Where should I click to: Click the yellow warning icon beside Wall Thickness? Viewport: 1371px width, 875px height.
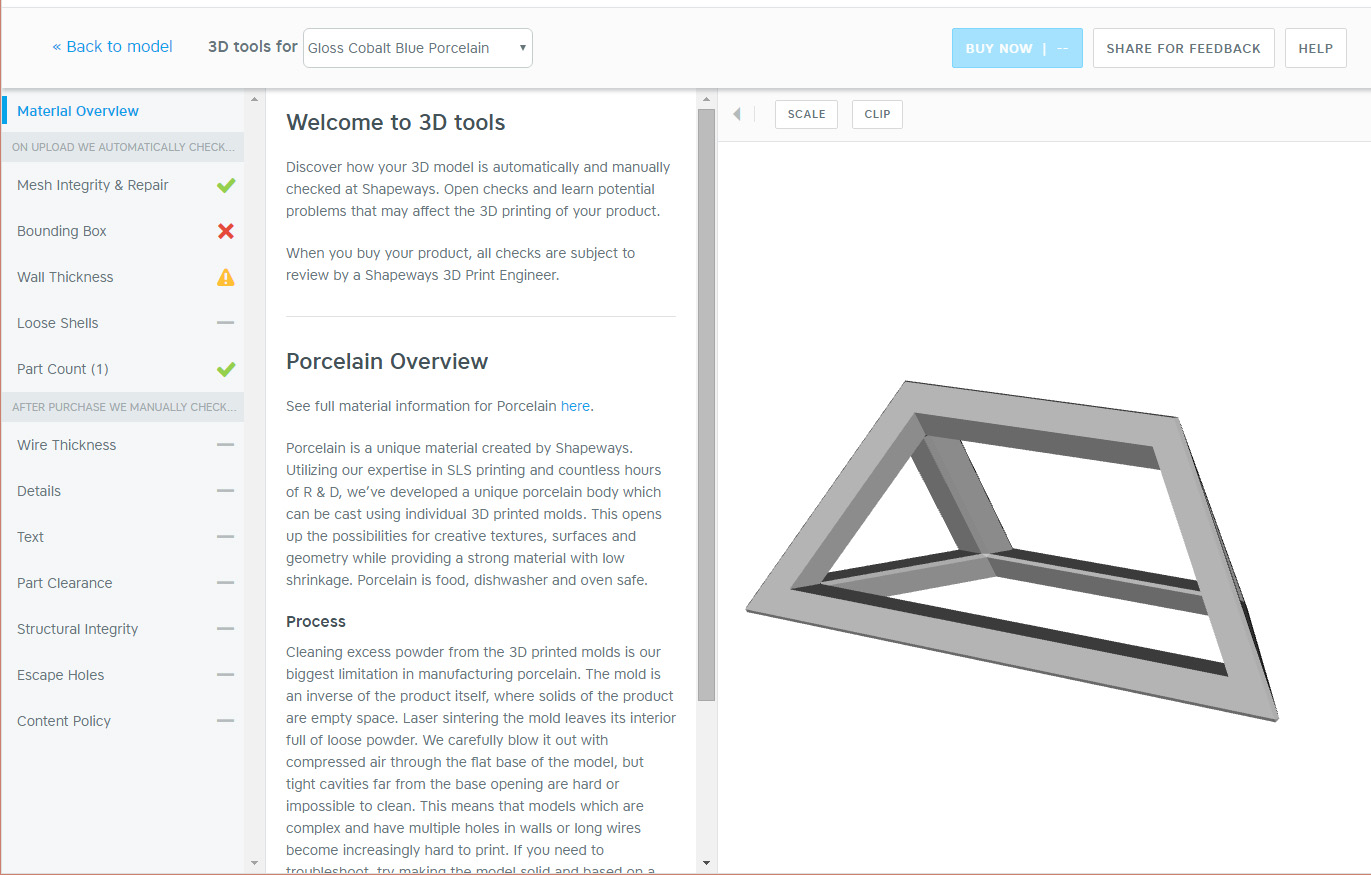pos(226,277)
